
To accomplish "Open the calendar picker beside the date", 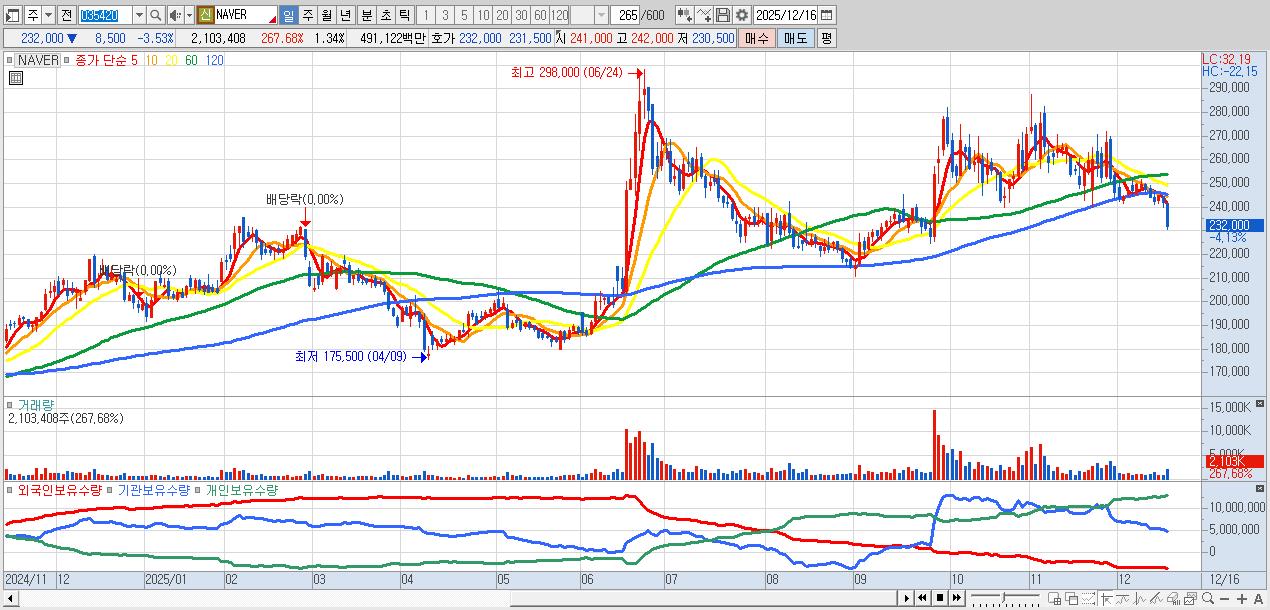I will tap(827, 16).
